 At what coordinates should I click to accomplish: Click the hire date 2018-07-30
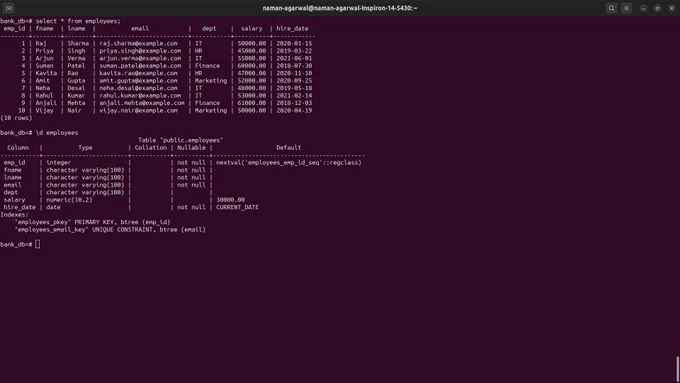pyautogui.click(x=294, y=65)
